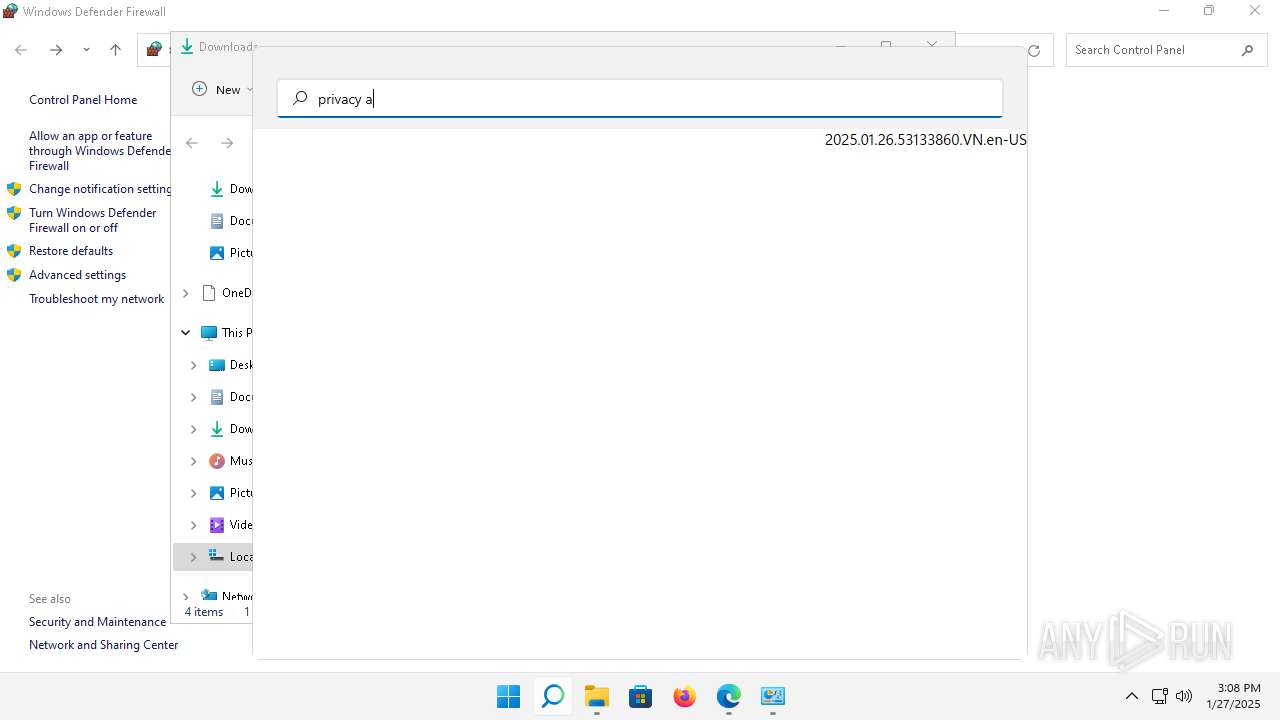Open Change notification settings
Image resolution: width=1280 pixels, height=720 pixels.
[100, 189]
